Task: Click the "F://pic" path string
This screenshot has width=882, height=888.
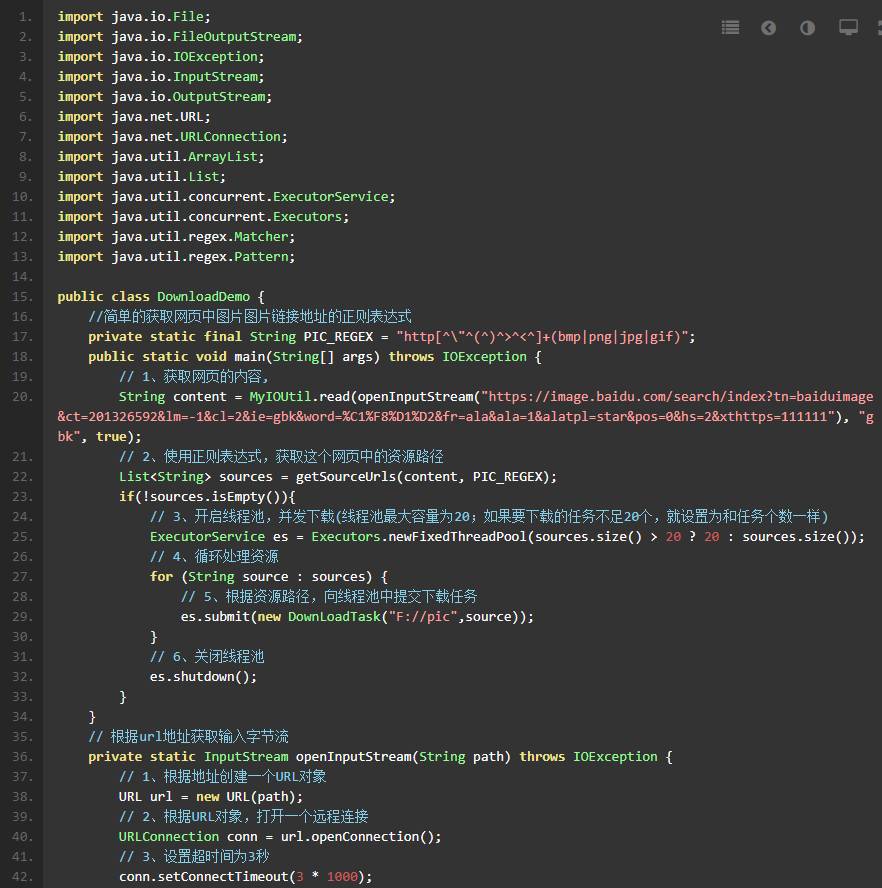Action: pyautogui.click(x=419, y=617)
